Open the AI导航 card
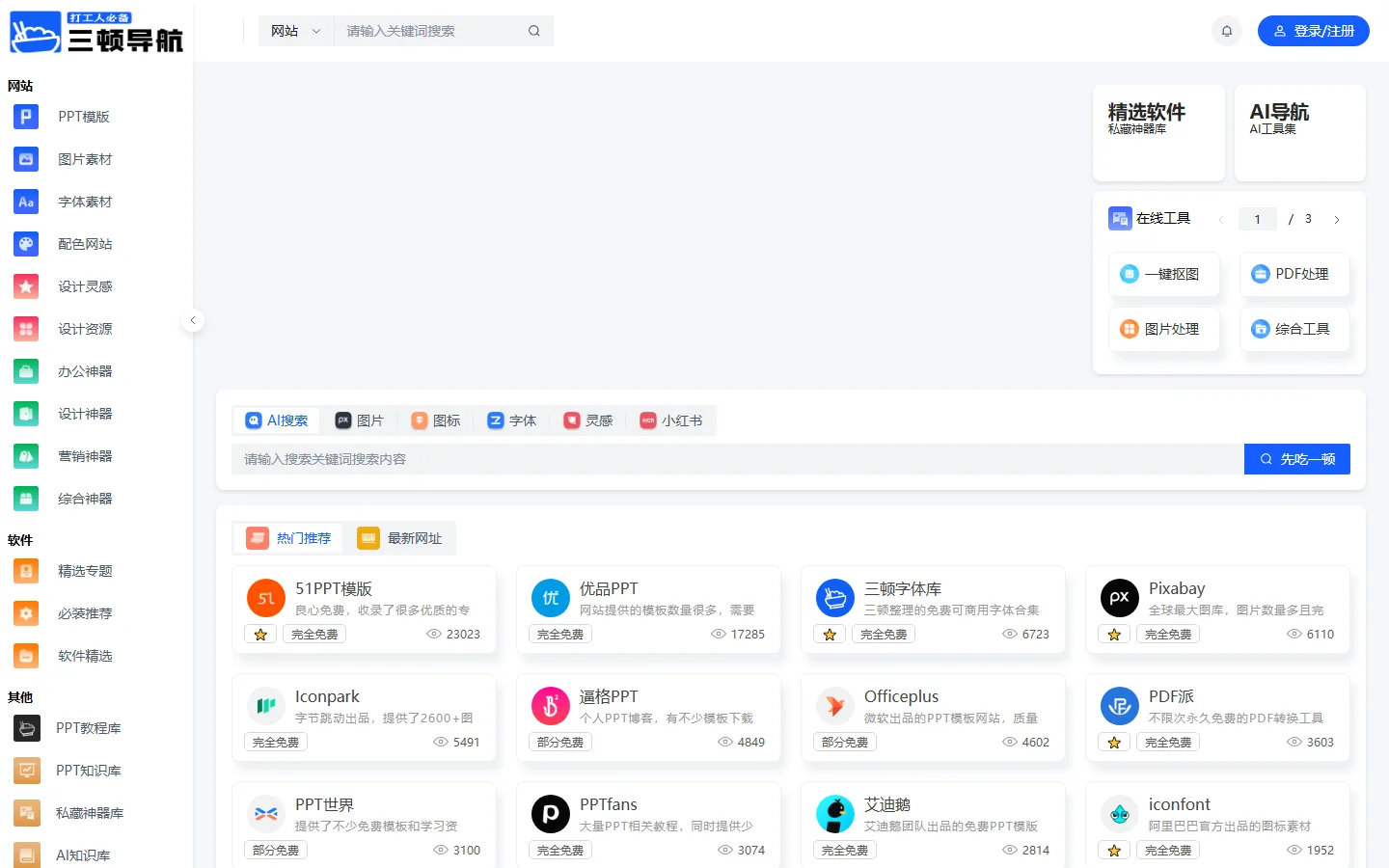 1300,133
